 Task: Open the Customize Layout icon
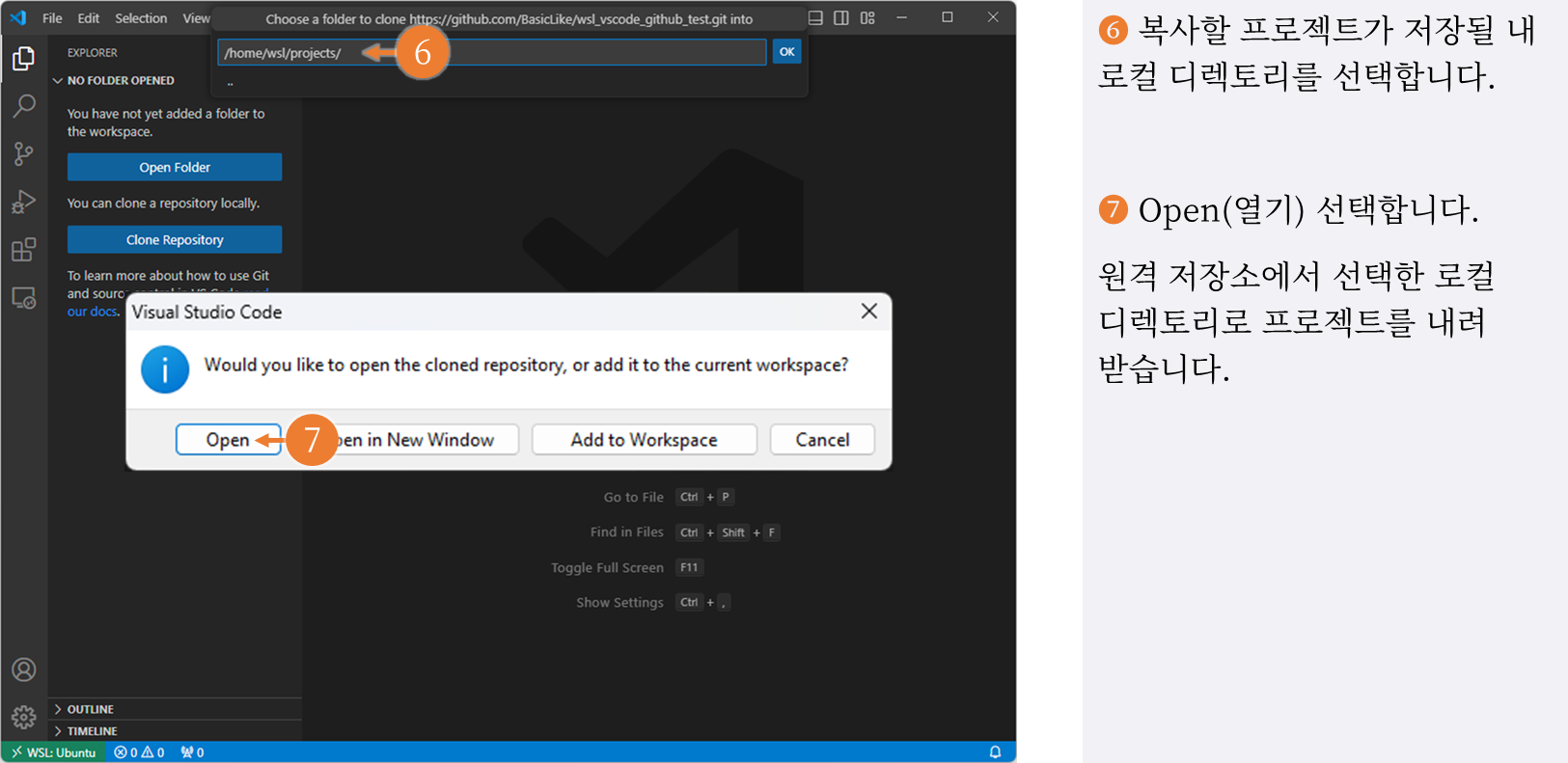pyautogui.click(x=867, y=17)
